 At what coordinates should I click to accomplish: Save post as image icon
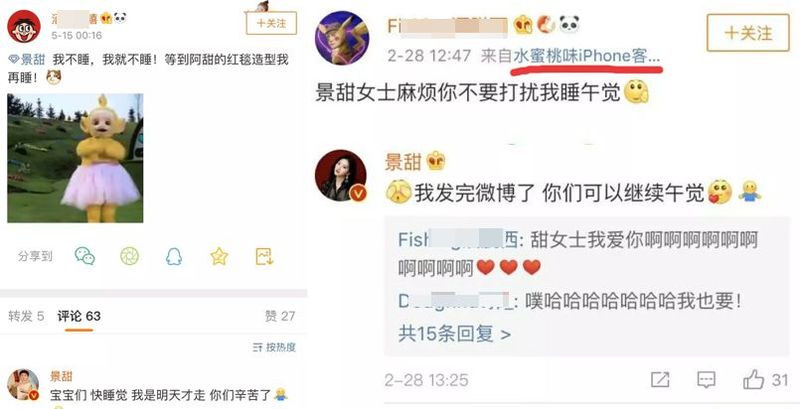click(264, 256)
